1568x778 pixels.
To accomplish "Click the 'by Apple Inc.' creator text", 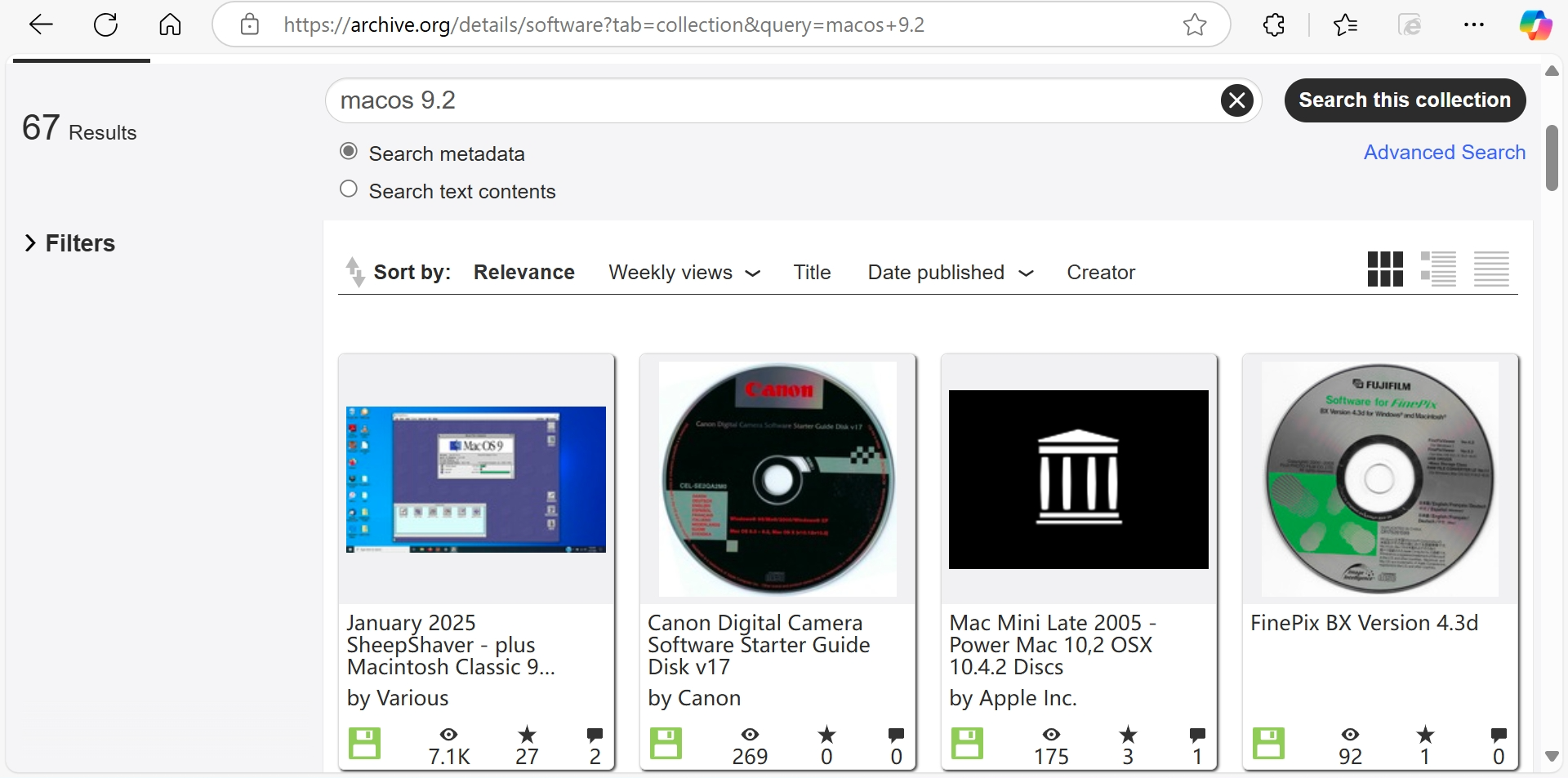I will click(x=1013, y=698).
